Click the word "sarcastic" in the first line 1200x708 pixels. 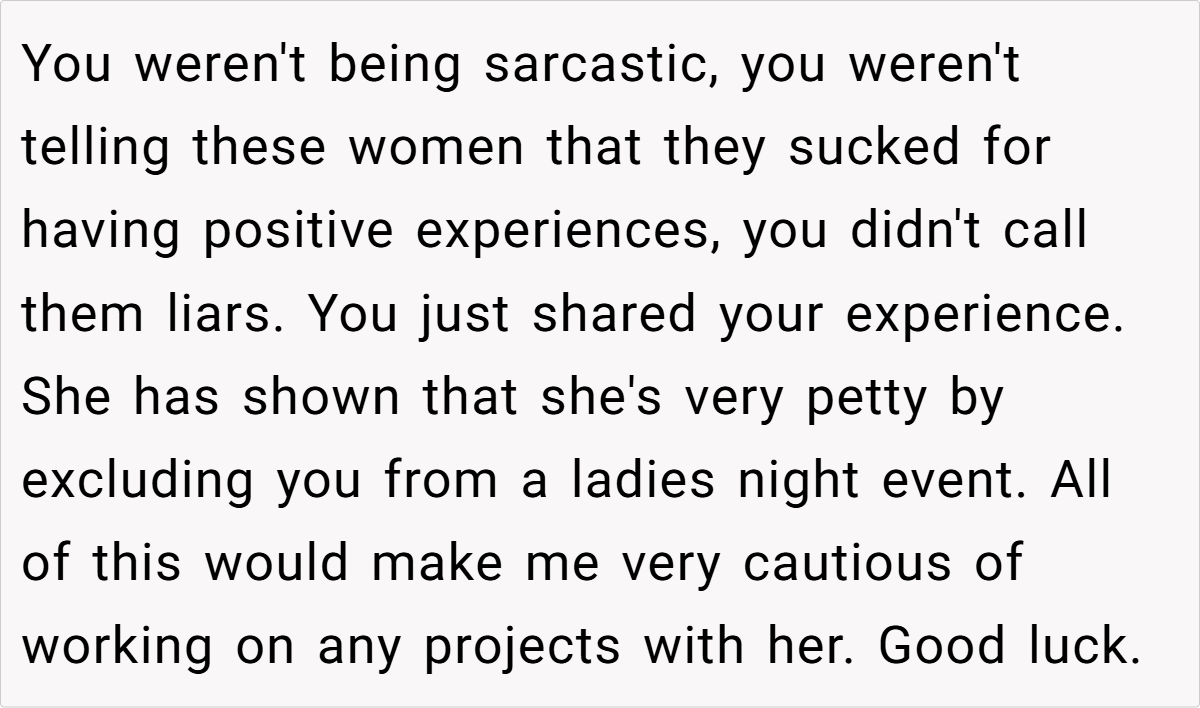click(x=597, y=66)
